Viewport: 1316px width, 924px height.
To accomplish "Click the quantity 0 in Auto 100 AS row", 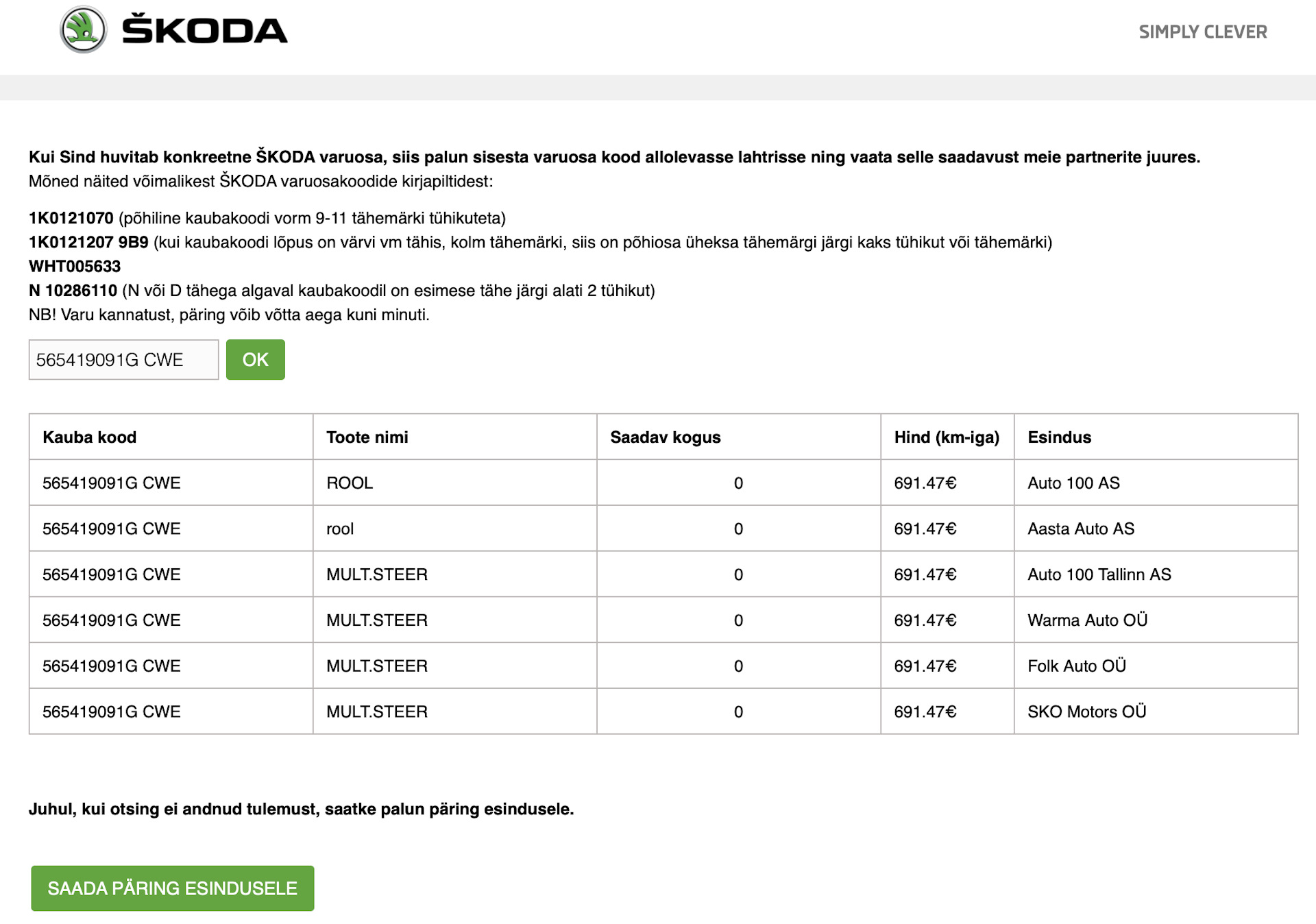I will [x=738, y=483].
